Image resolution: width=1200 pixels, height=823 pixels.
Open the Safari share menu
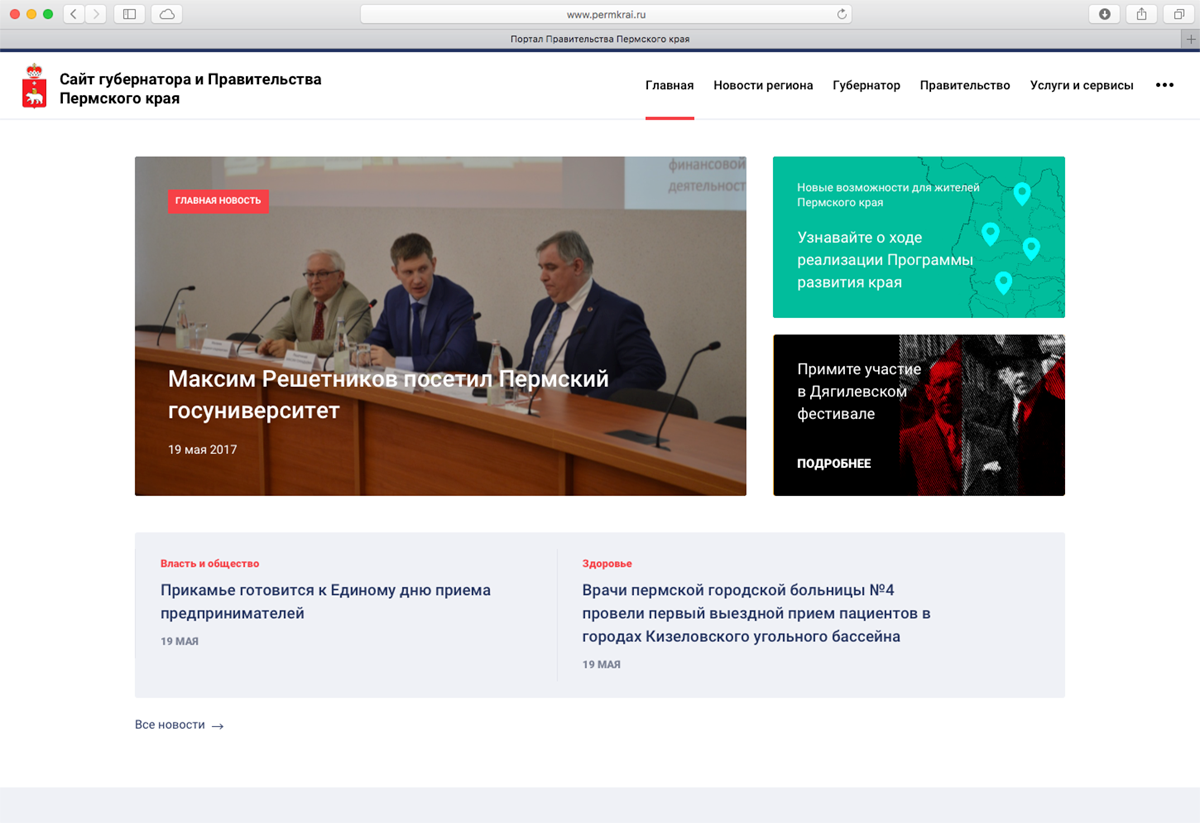point(1142,14)
